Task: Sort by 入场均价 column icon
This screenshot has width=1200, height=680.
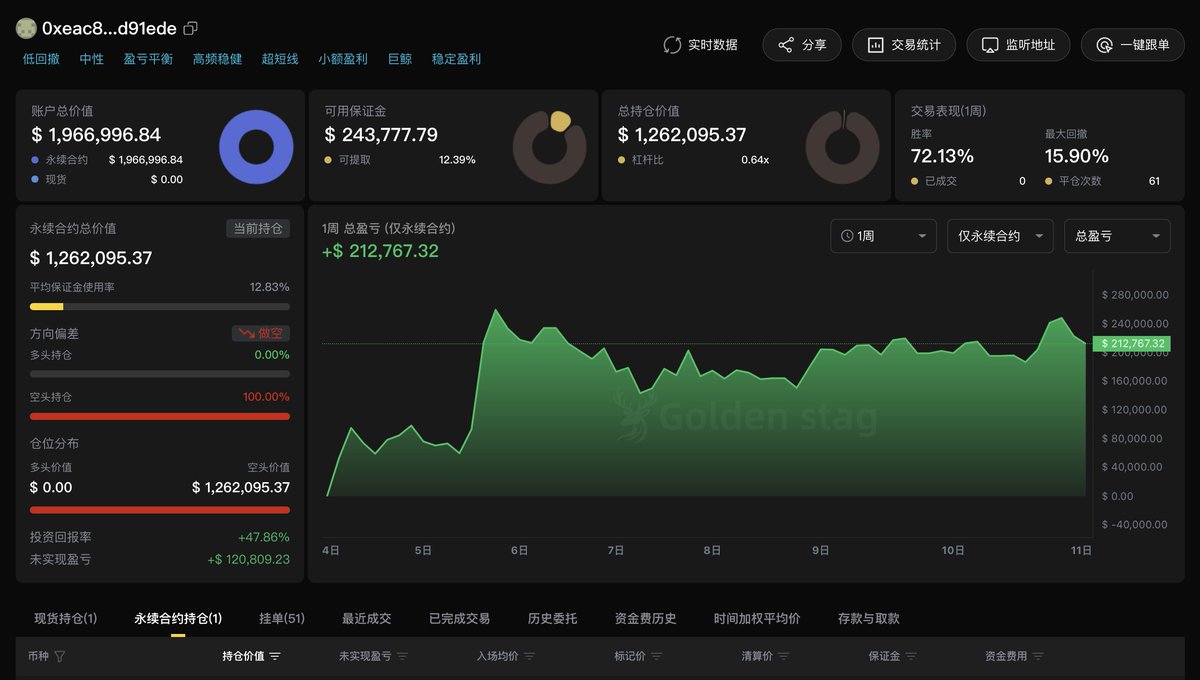Action: coord(529,657)
